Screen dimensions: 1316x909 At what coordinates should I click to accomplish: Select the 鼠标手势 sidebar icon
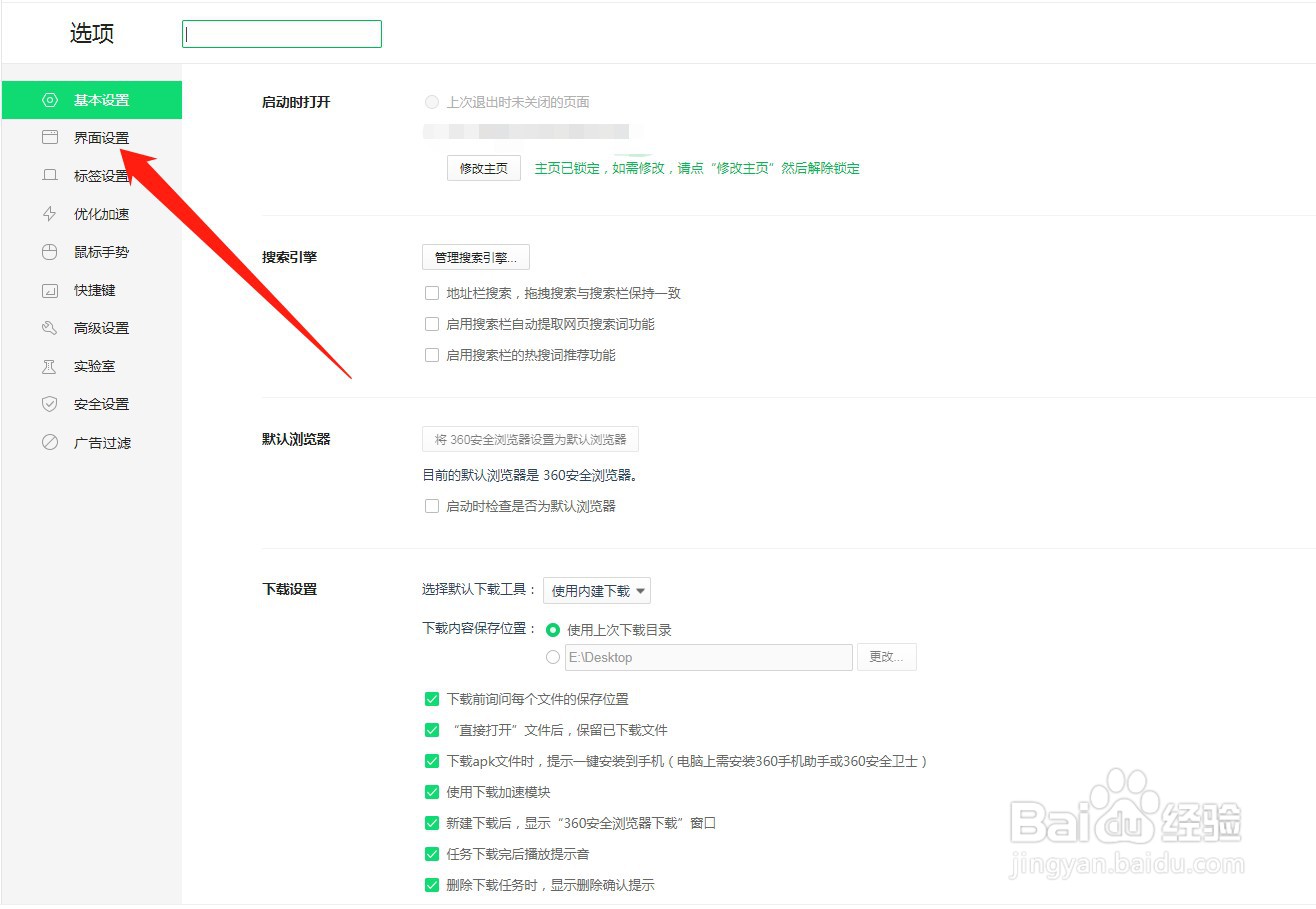click(49, 252)
